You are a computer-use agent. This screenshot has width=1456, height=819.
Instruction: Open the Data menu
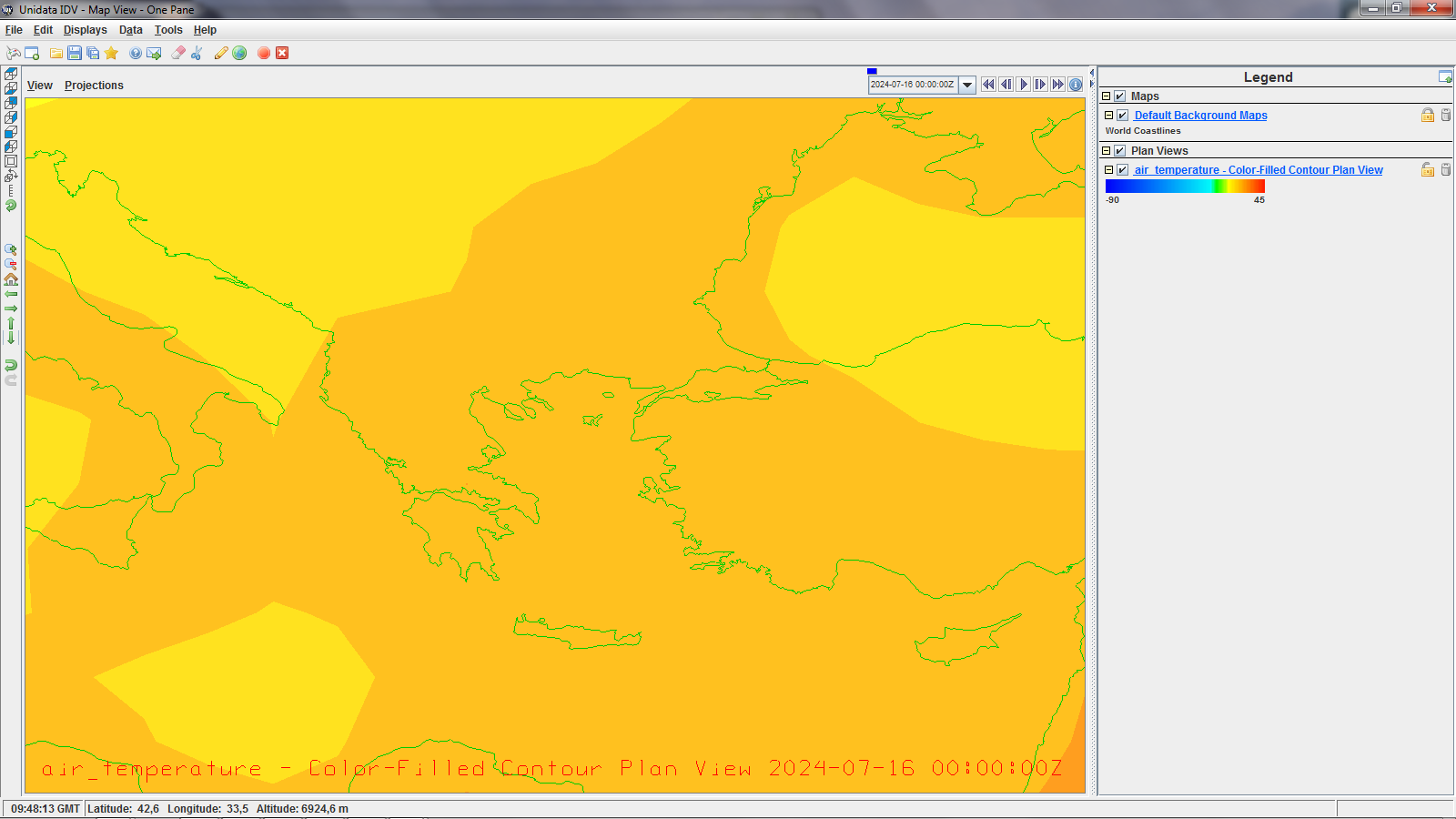(131, 30)
